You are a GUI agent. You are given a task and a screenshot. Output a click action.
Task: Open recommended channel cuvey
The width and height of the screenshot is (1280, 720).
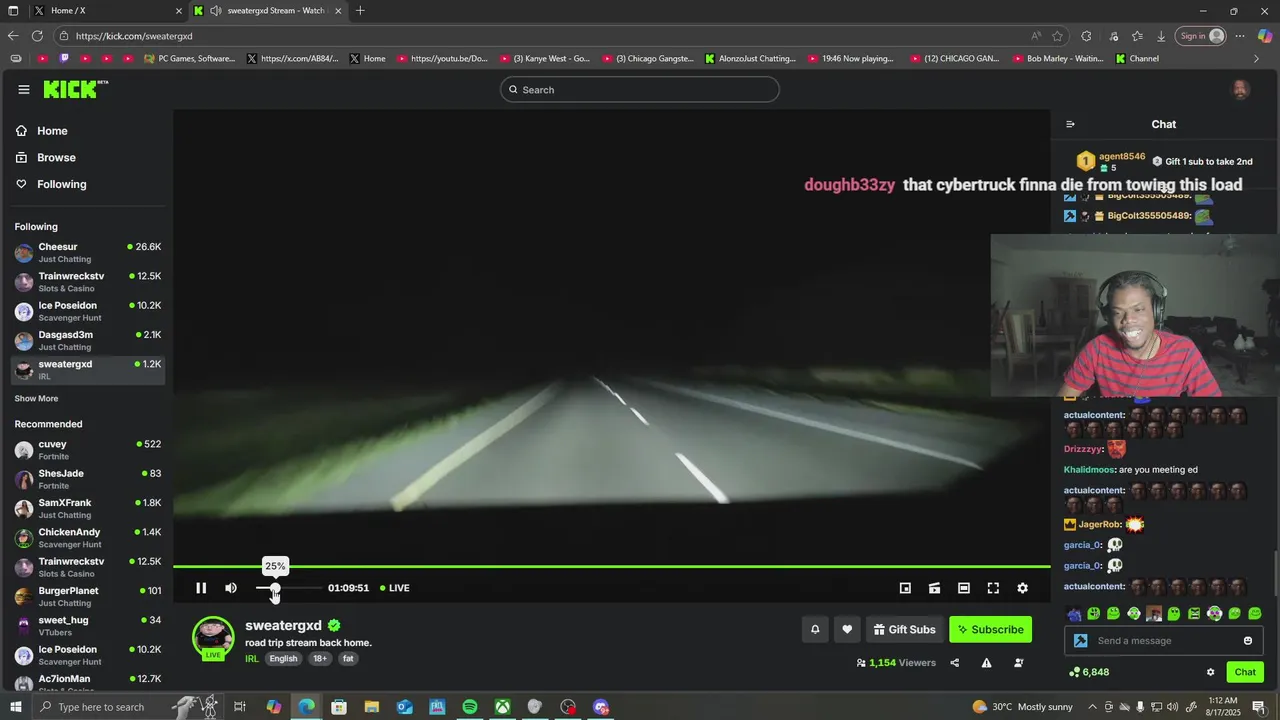(x=88, y=450)
